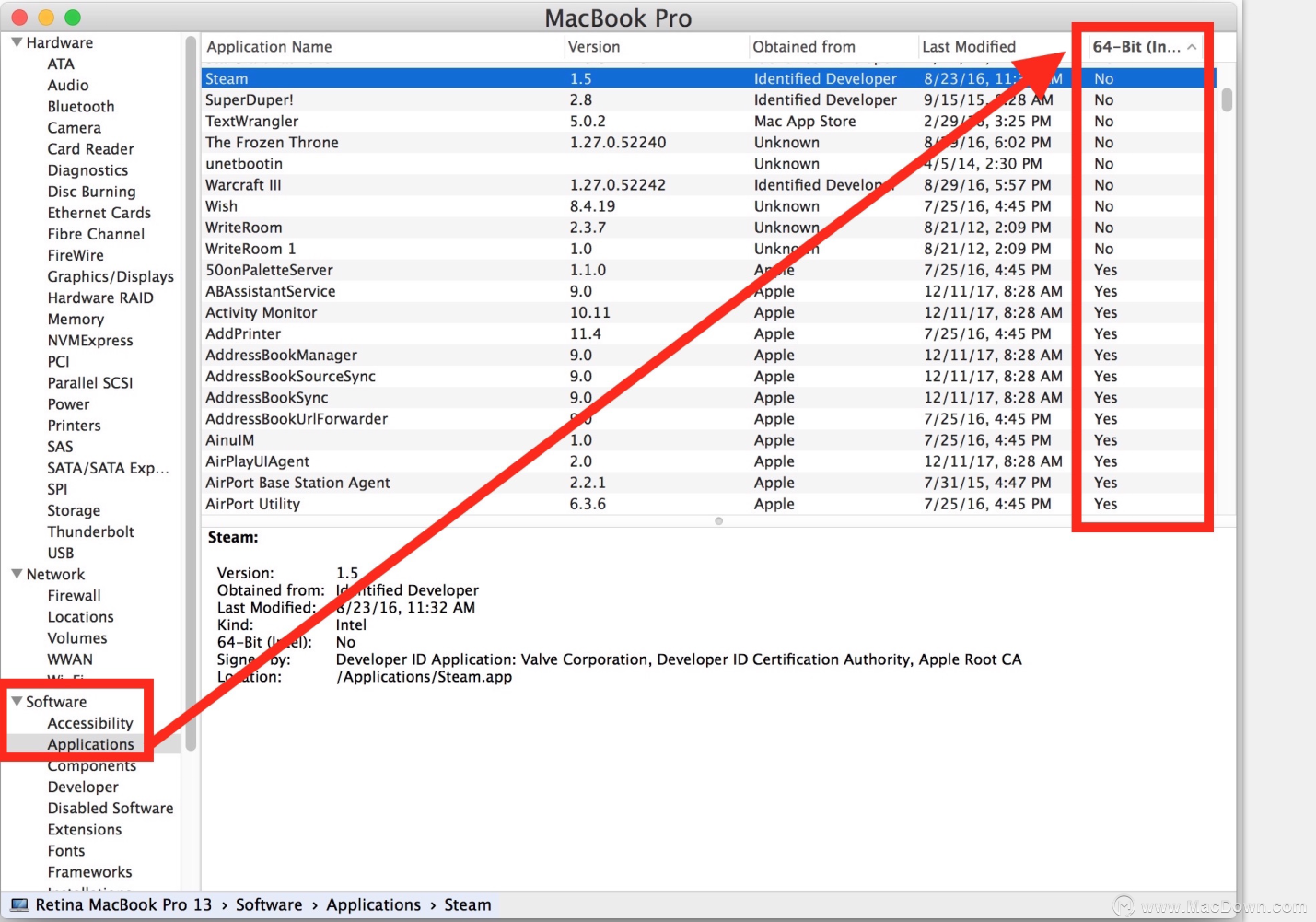
Task: Click the green zoom window button
Action: click(73, 17)
